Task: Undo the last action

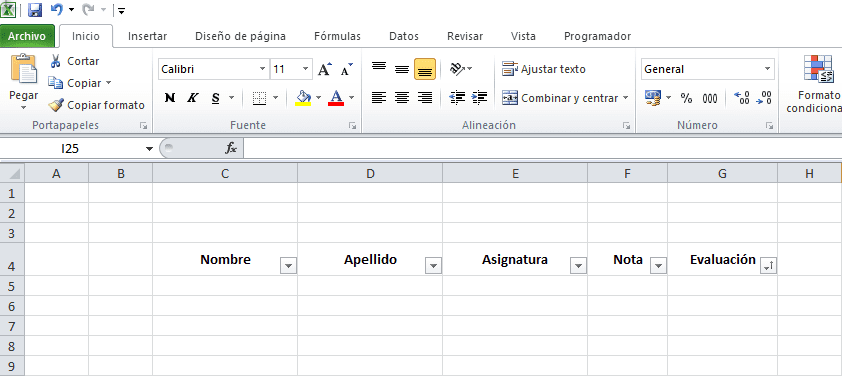Action: 57,9
